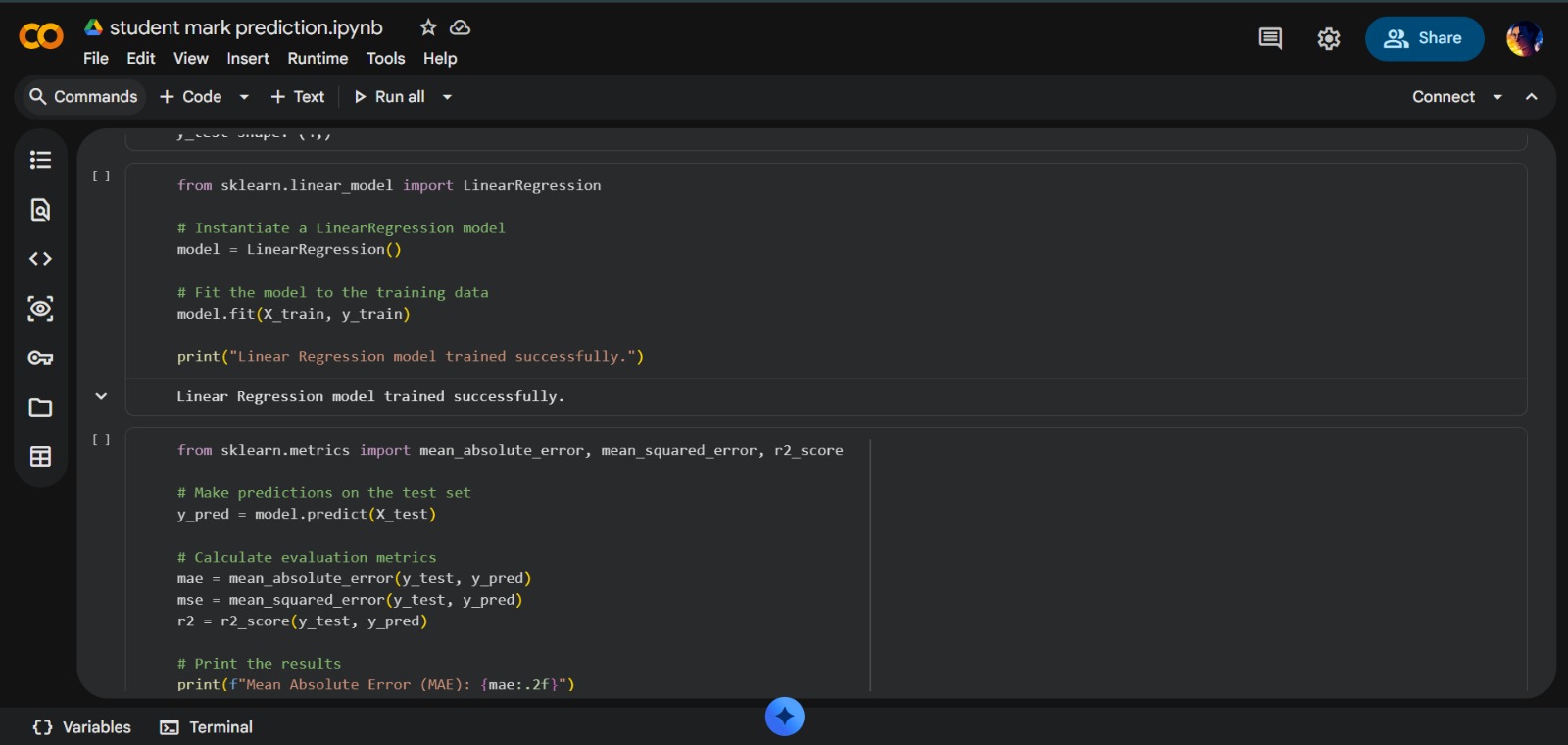The width and height of the screenshot is (1568, 745).
Task: Open the Runtime menu
Action: (x=318, y=59)
